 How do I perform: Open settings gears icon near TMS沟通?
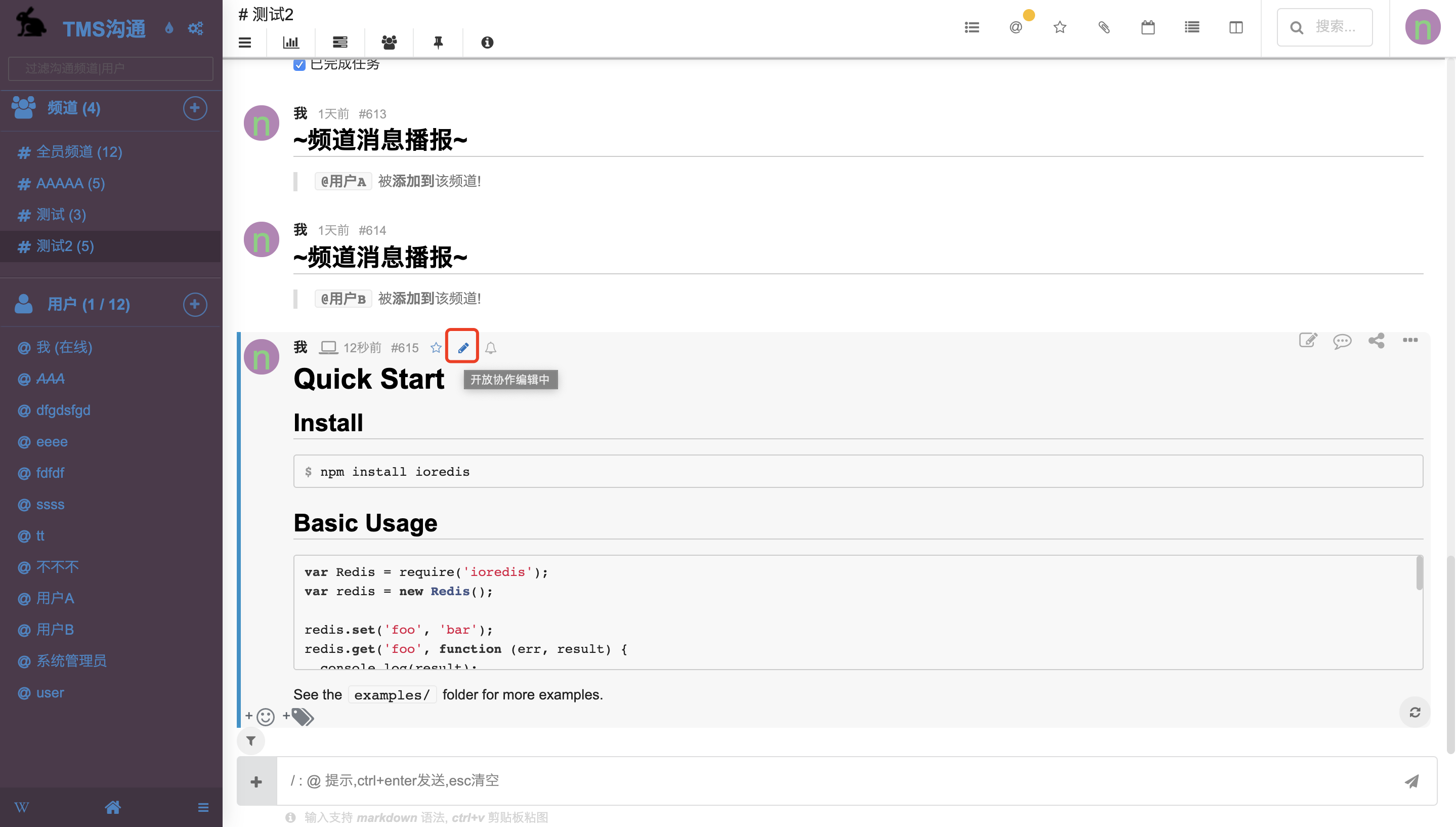point(196,28)
